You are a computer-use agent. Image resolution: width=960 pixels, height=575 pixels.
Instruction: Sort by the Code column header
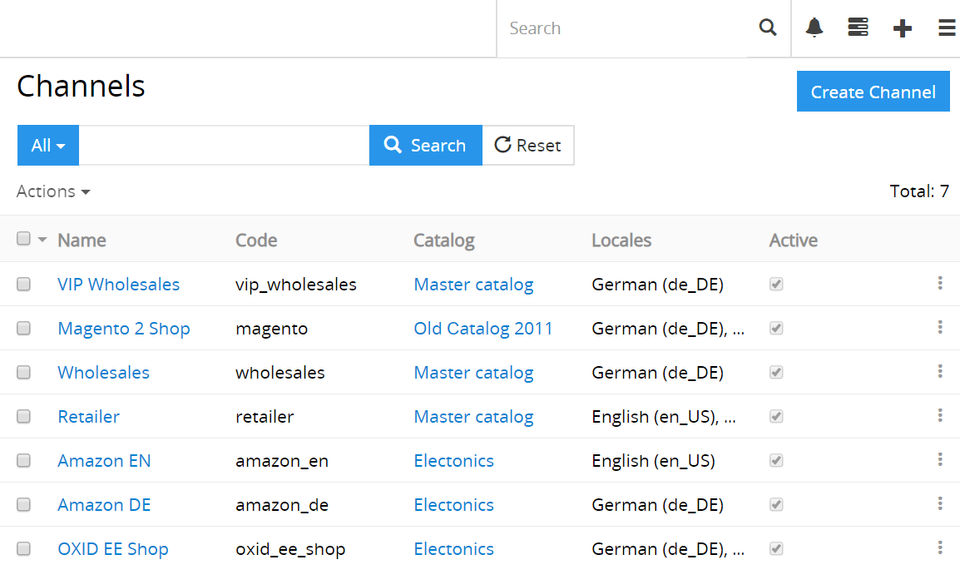[x=256, y=240]
